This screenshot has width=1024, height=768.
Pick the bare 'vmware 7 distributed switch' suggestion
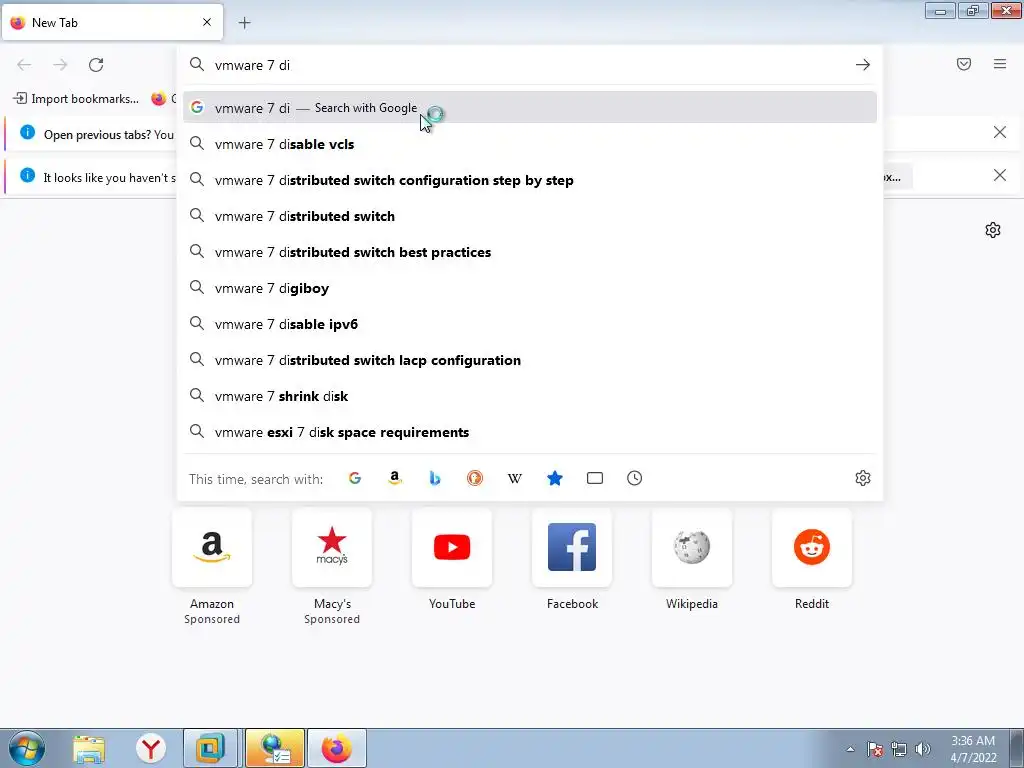pyautogui.click(x=530, y=216)
